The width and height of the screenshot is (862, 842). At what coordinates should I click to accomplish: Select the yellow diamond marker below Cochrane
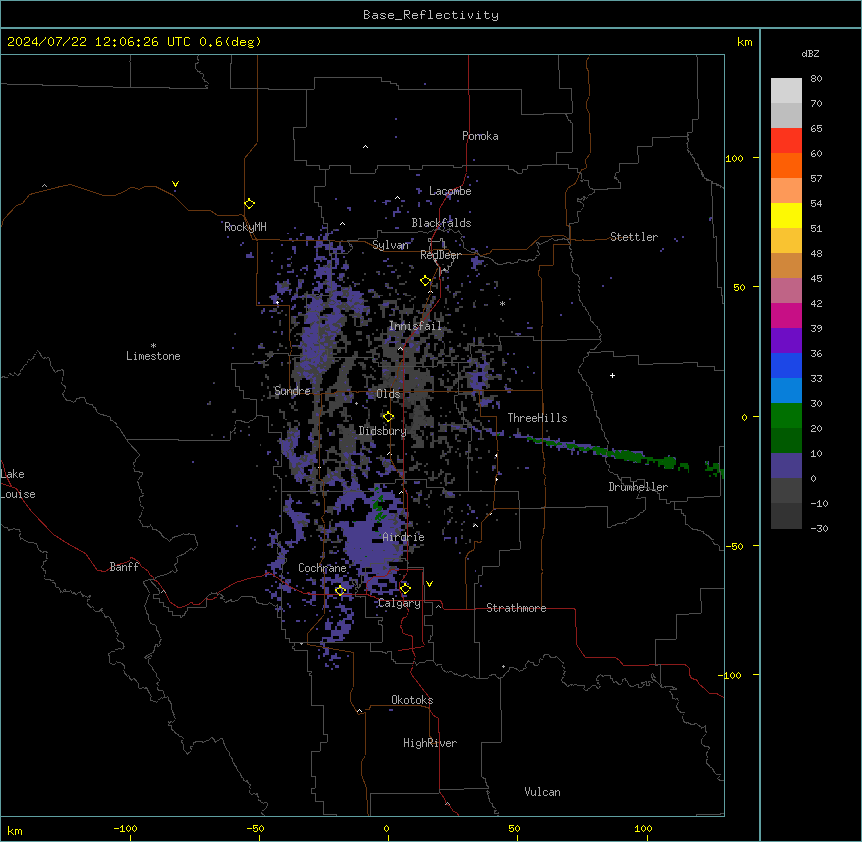coord(340,591)
